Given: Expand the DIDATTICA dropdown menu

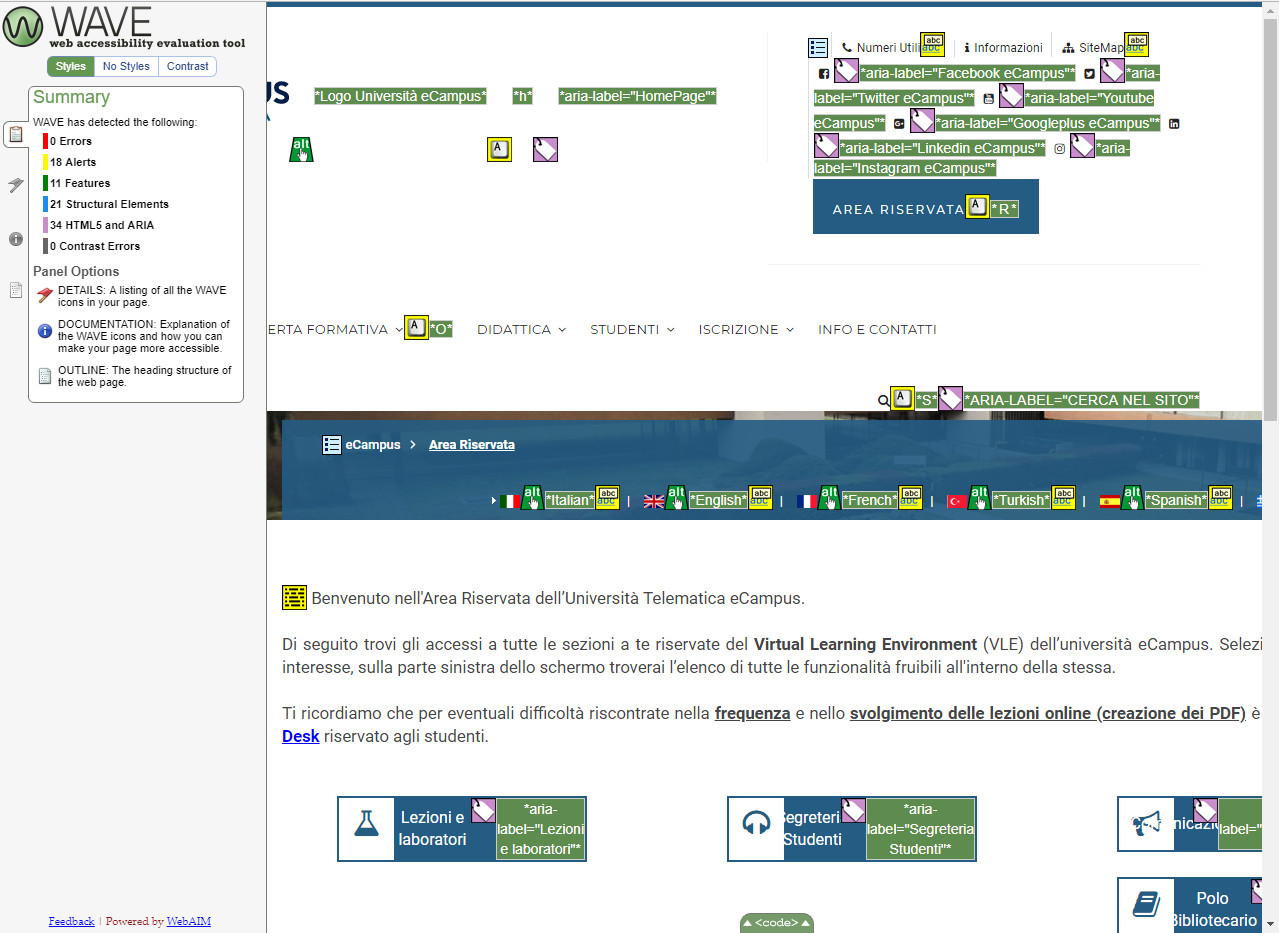Looking at the screenshot, I should (521, 329).
